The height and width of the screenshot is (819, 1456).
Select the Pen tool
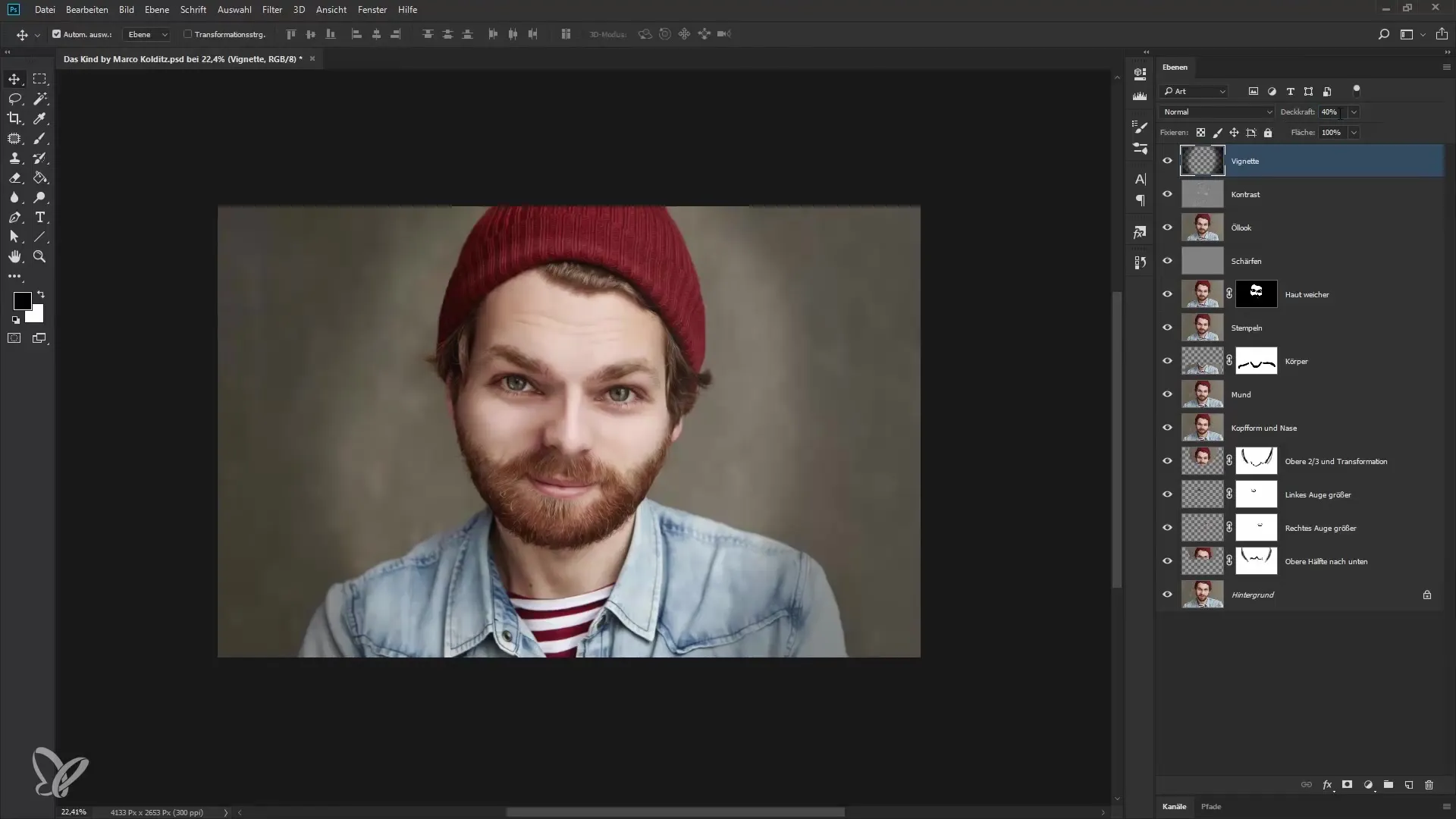tap(14, 217)
